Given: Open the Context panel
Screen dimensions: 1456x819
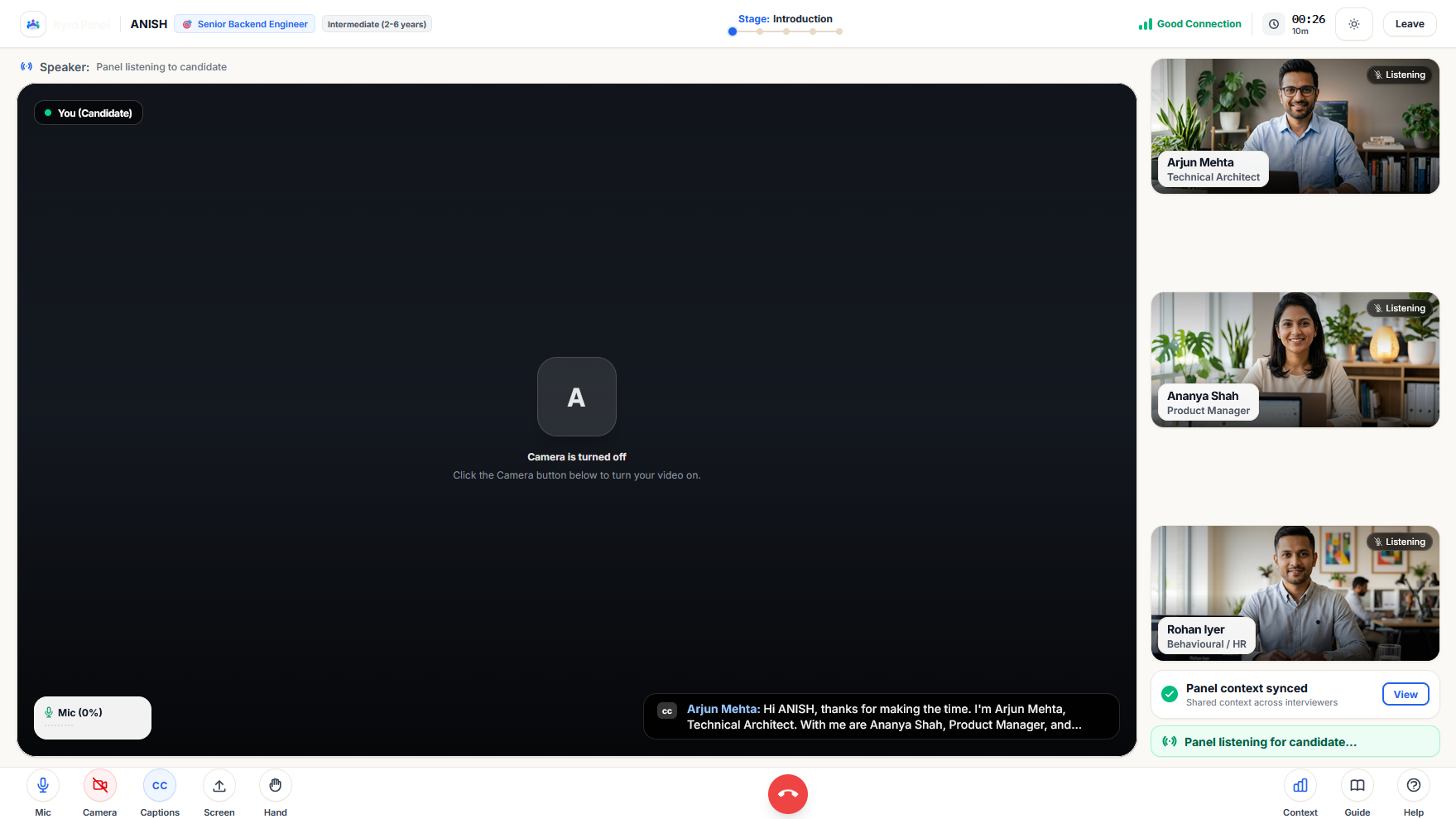Looking at the screenshot, I should (x=1300, y=785).
